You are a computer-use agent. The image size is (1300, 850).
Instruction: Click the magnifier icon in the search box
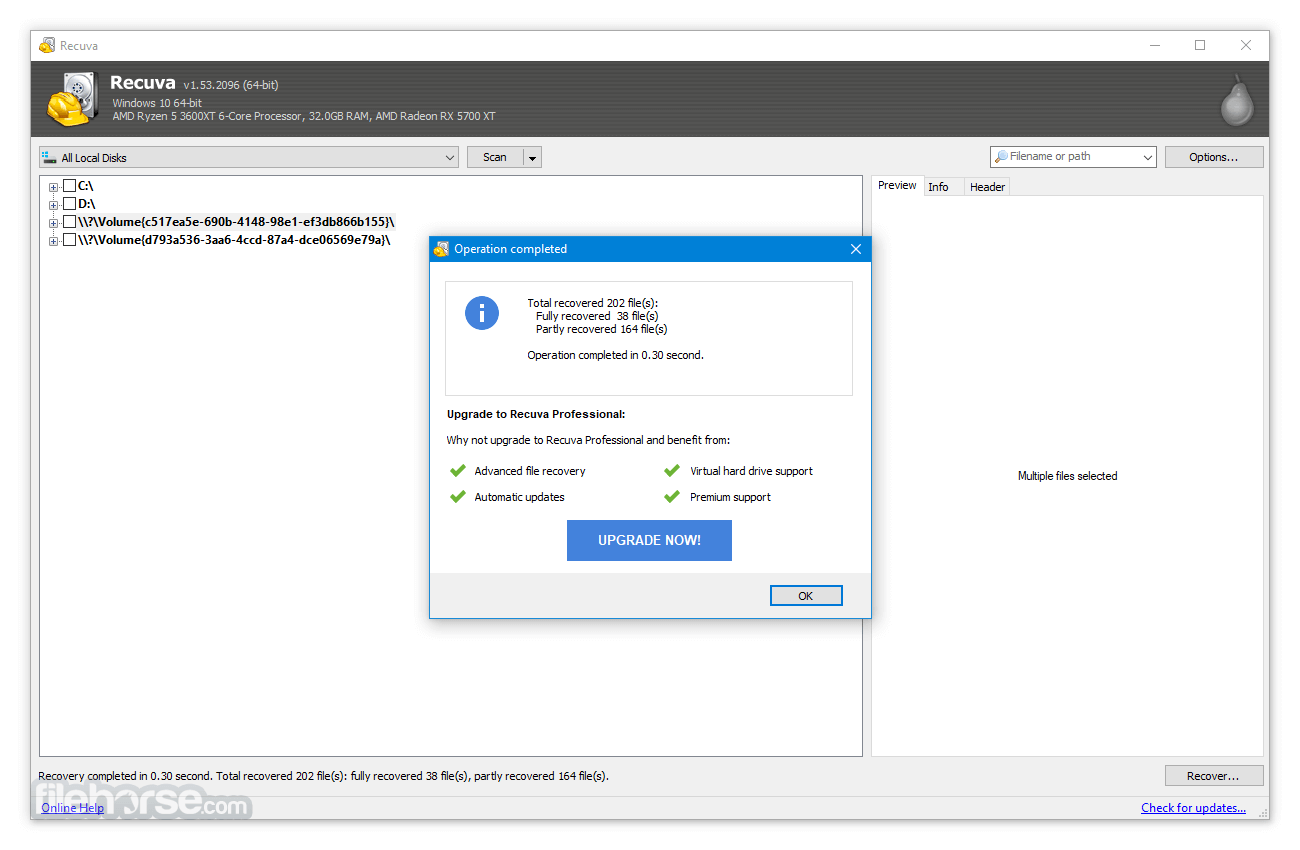[1000, 157]
